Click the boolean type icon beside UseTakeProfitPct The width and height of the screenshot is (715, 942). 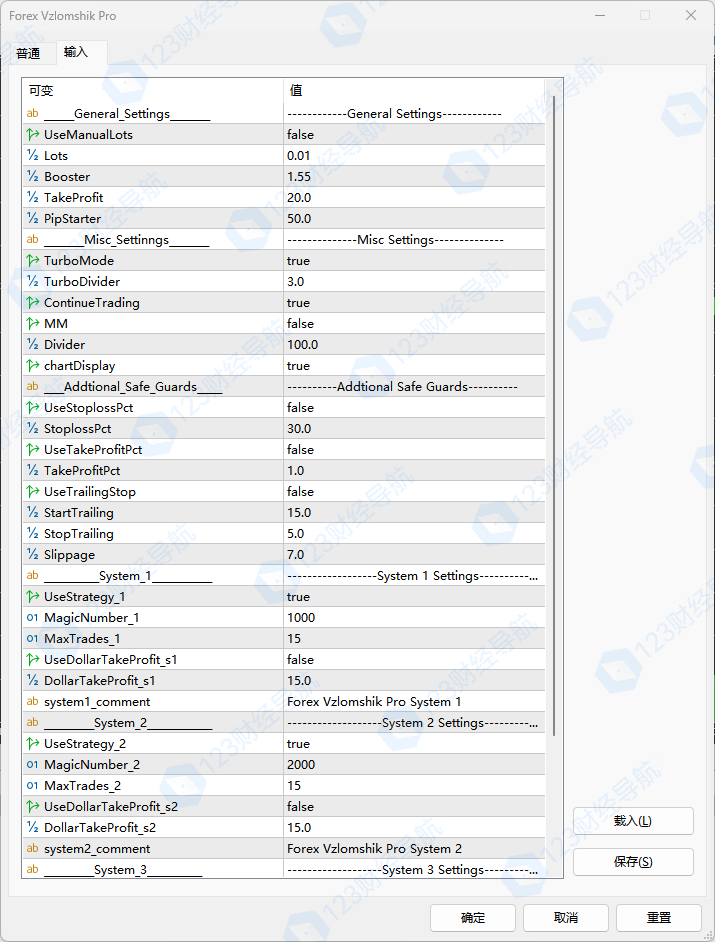click(x=32, y=450)
